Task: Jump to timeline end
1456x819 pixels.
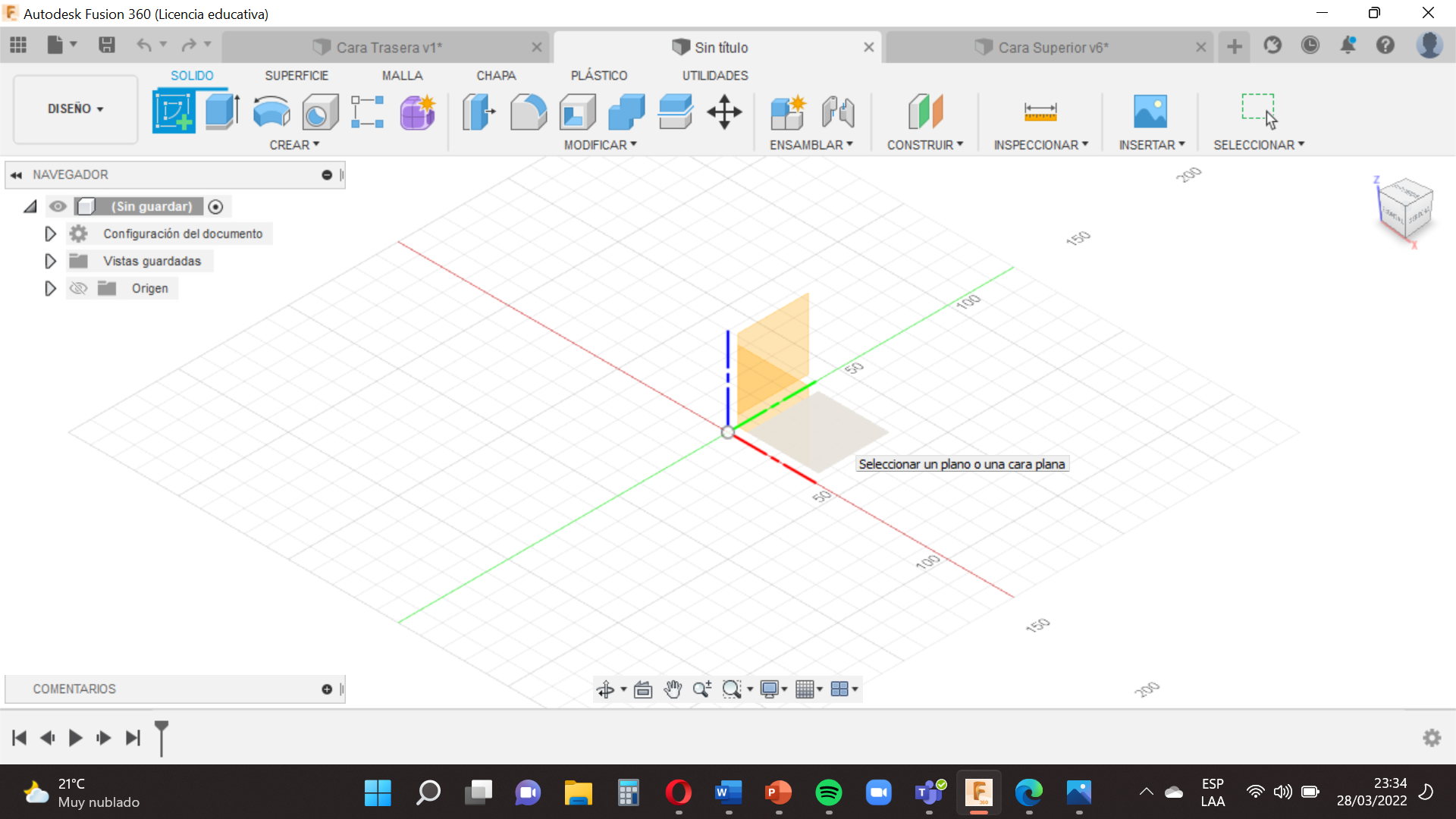Action: coord(133,738)
